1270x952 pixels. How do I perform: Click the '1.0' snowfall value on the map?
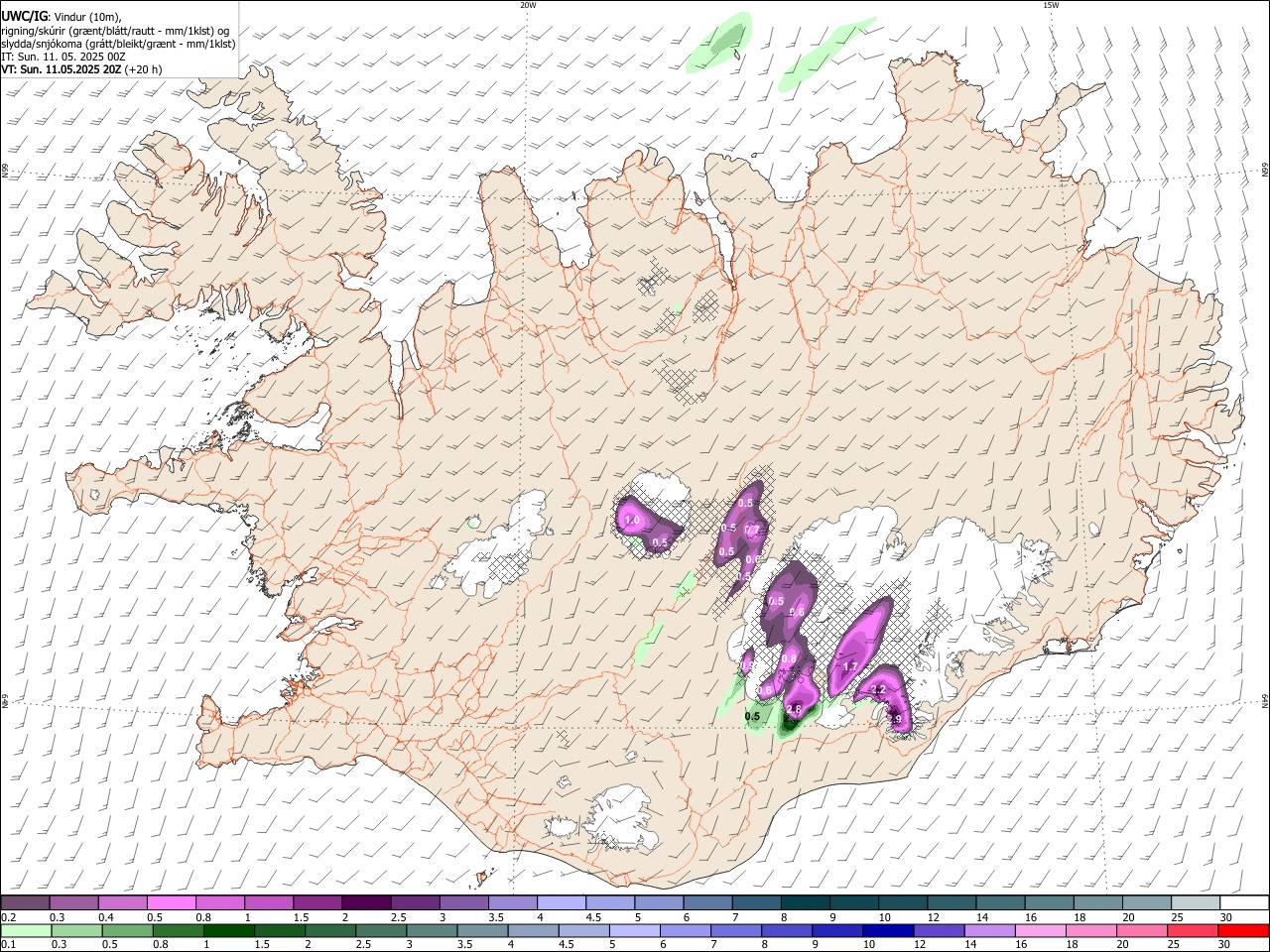(x=632, y=520)
